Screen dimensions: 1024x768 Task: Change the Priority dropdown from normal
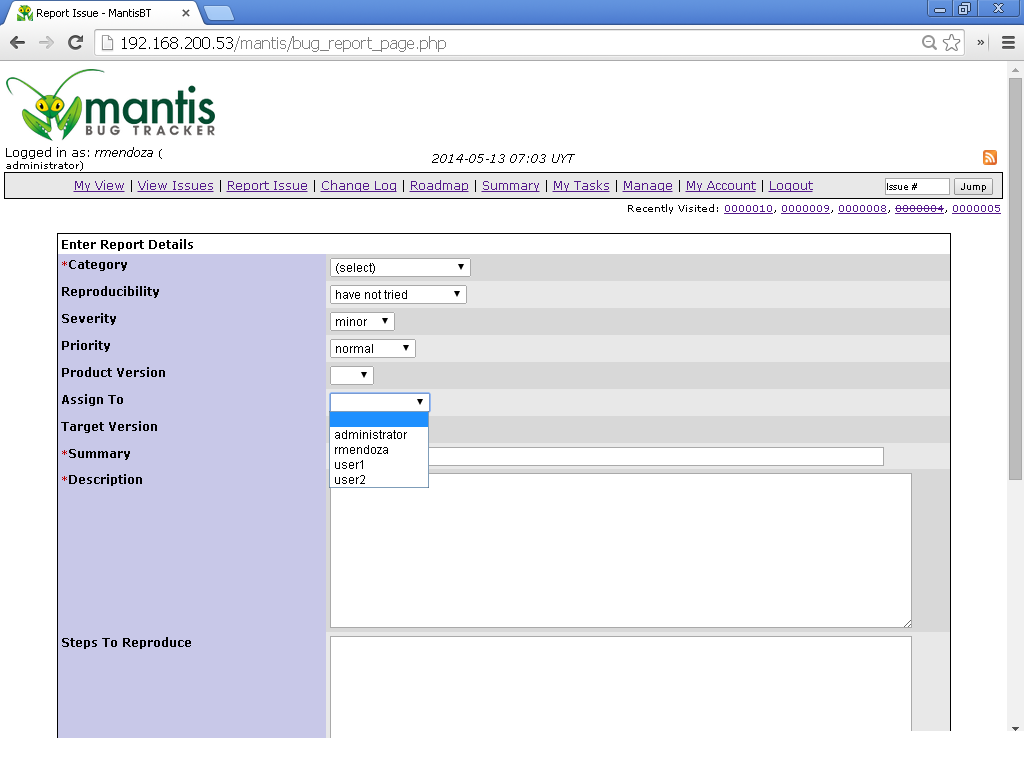tap(372, 349)
